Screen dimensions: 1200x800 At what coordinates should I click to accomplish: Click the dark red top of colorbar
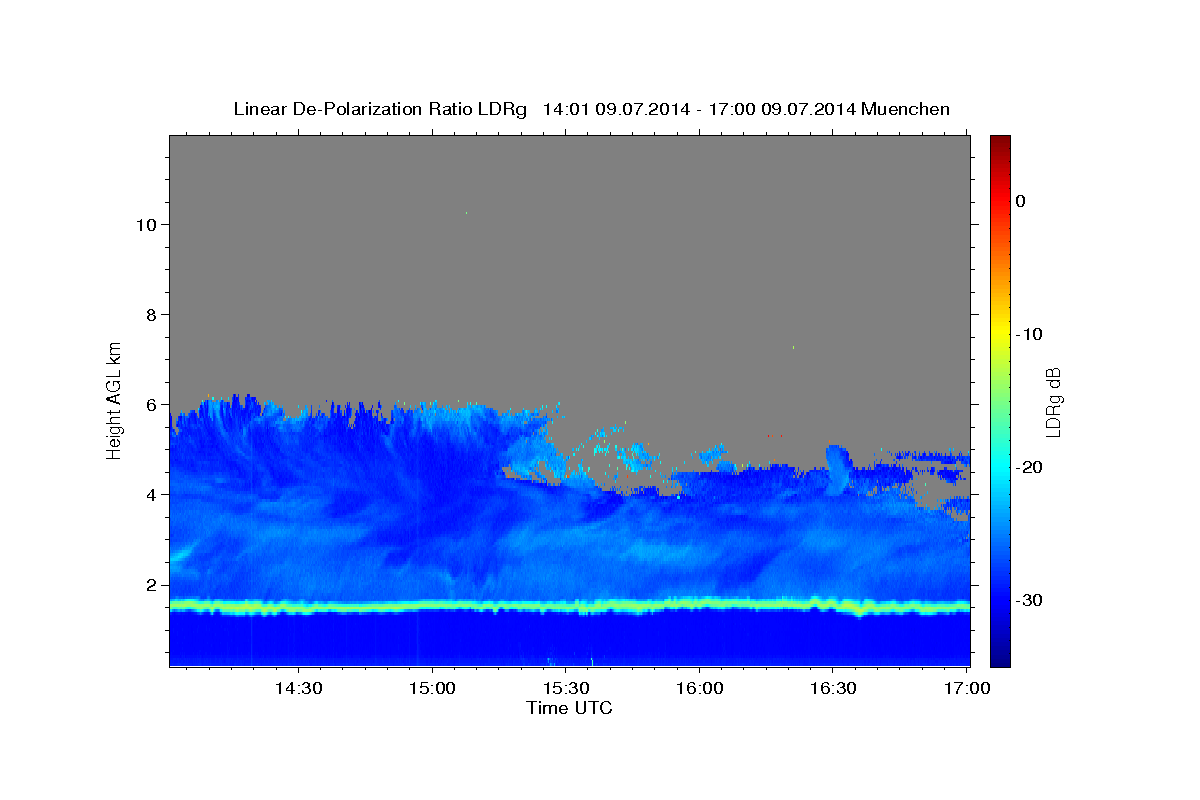[1000, 145]
